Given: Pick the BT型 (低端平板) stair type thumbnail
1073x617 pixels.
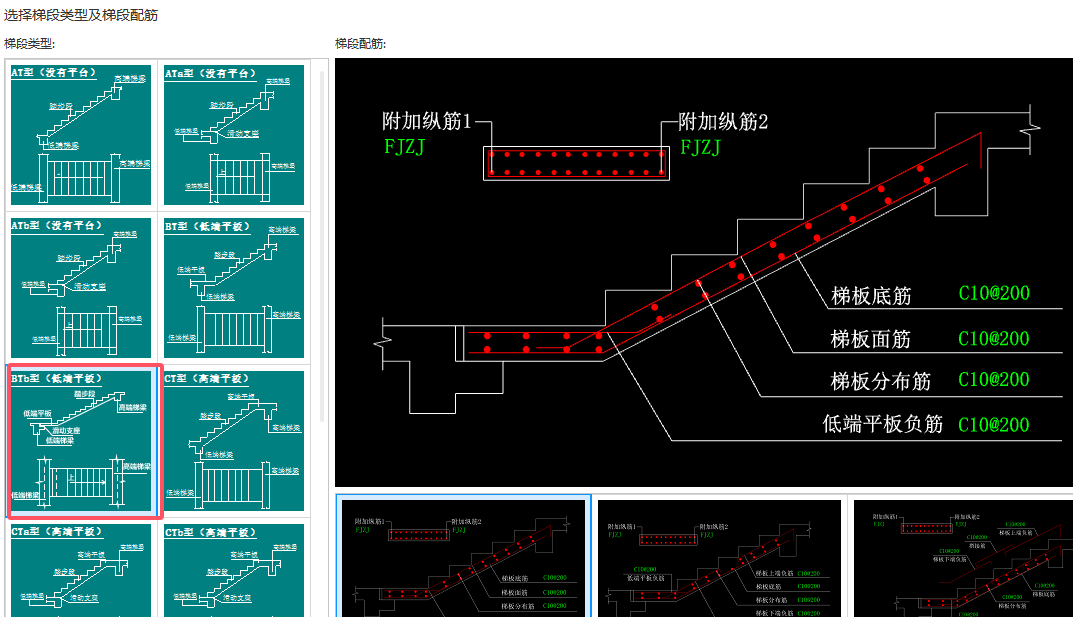Looking at the screenshot, I should [234, 288].
